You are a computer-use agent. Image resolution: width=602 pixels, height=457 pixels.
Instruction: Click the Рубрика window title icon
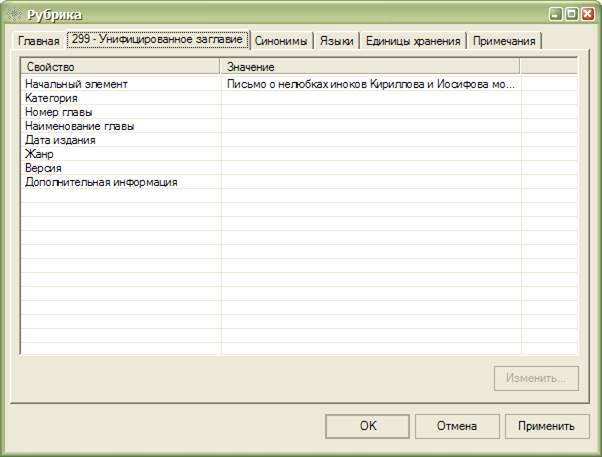(14, 14)
